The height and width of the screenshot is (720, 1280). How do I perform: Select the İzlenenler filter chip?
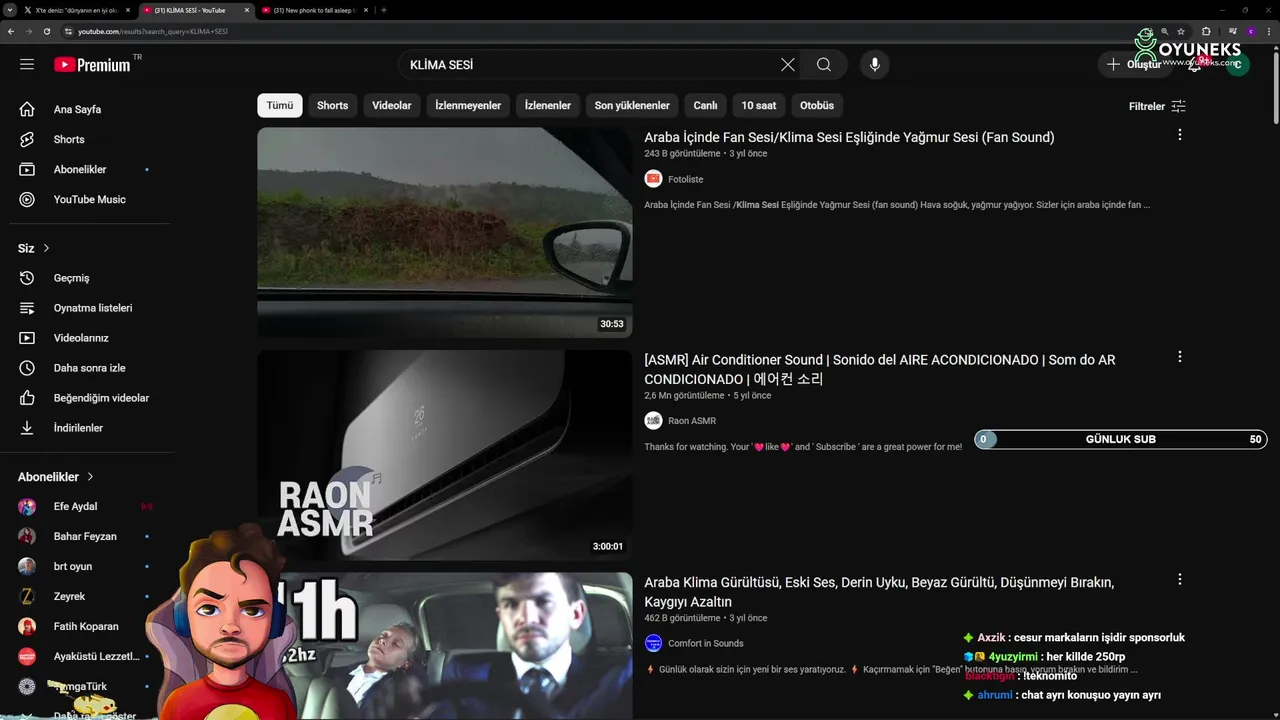point(548,105)
